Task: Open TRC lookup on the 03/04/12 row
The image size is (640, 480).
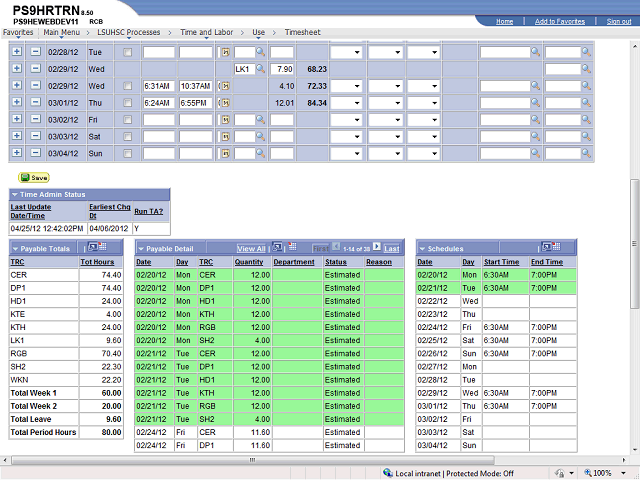Action: [x=260, y=153]
